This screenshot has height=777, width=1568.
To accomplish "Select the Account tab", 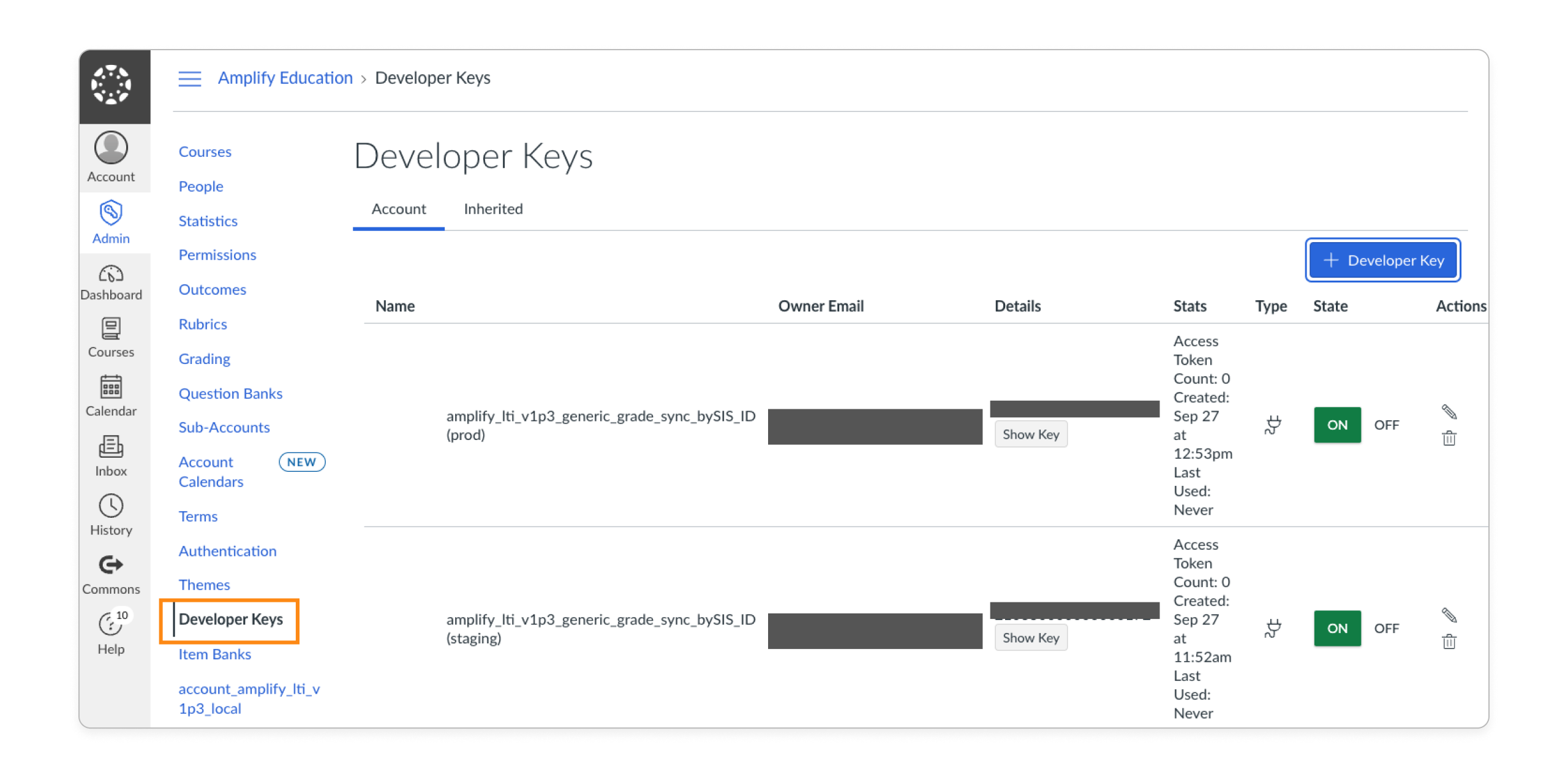I will coord(399,209).
